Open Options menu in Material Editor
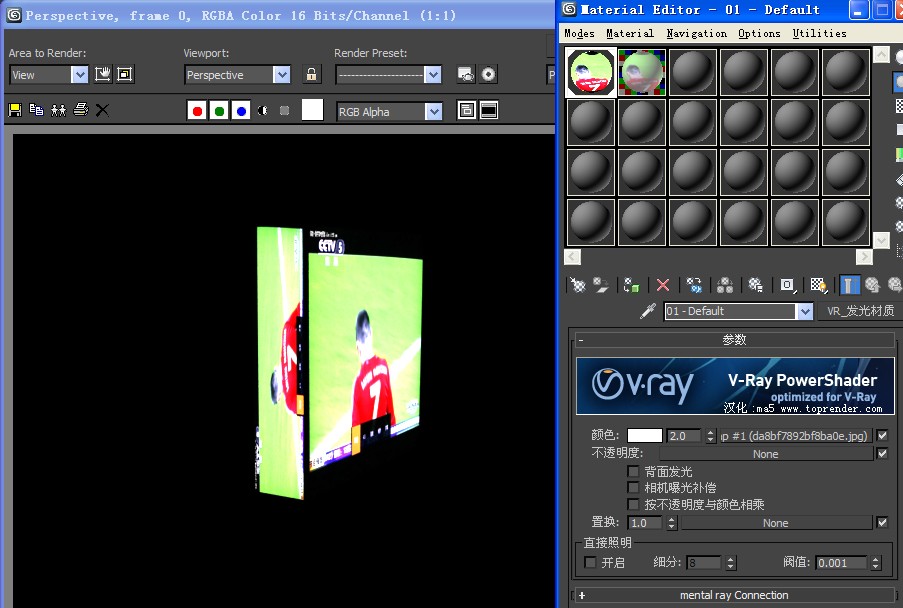Viewport: 903px width, 608px height. [759, 33]
